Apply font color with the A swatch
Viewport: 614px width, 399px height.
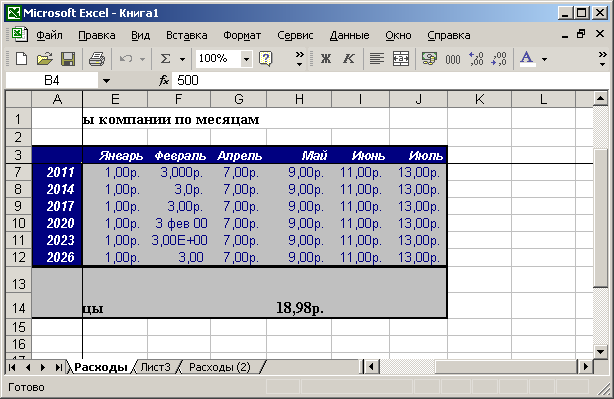(x=527, y=59)
